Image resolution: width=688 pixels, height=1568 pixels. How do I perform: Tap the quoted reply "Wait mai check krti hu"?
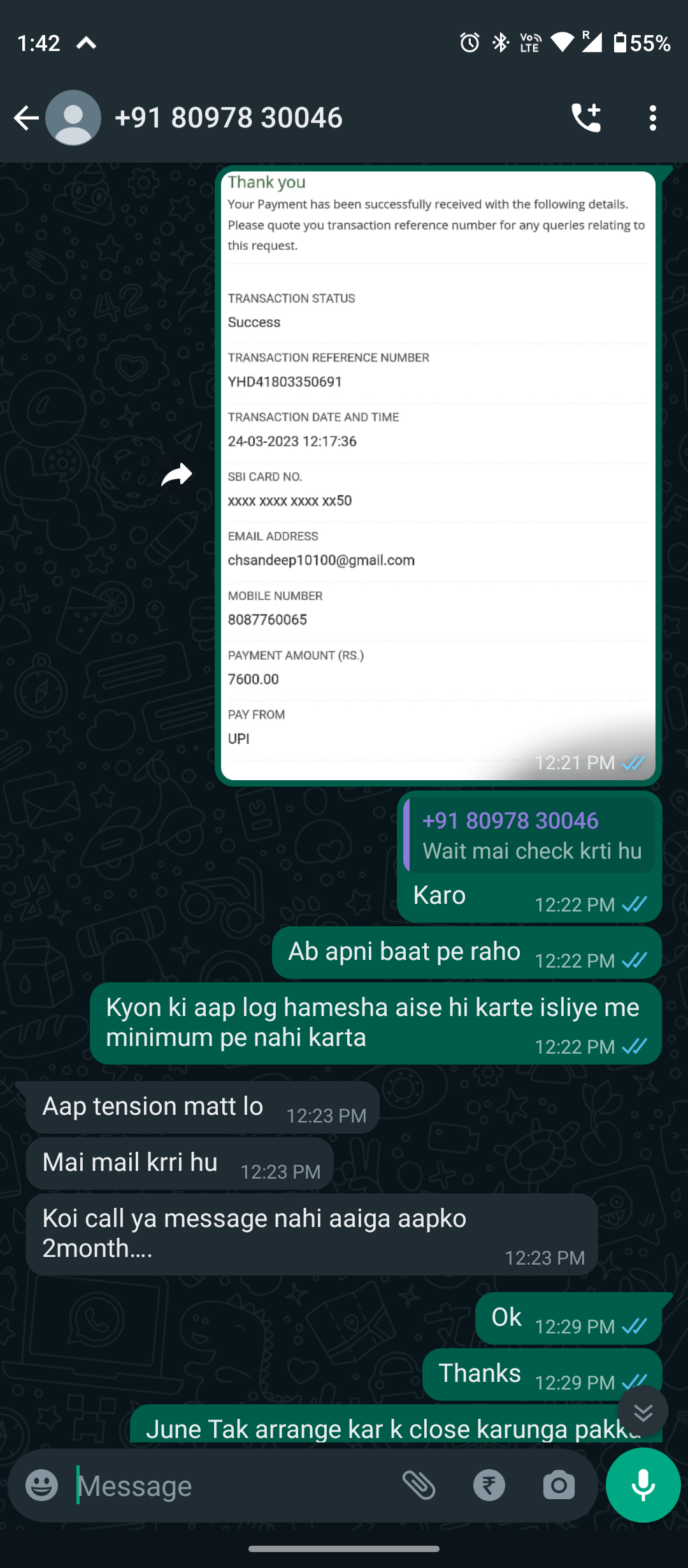click(530, 835)
